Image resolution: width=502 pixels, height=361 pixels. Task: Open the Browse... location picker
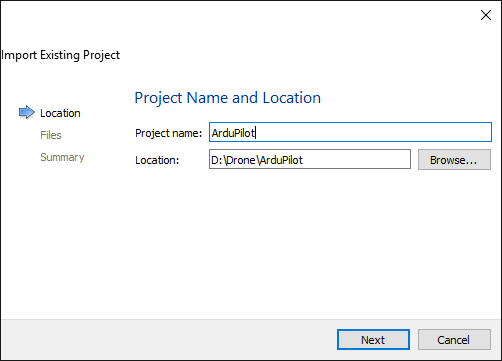point(454,160)
